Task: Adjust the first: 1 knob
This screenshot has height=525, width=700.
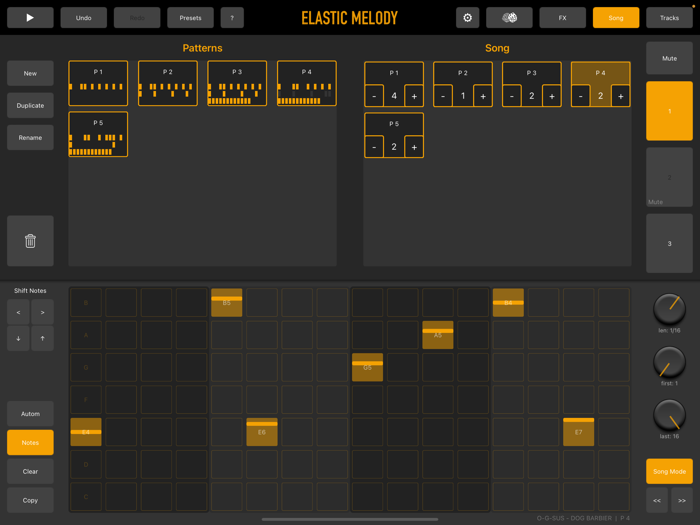Action: point(669,362)
